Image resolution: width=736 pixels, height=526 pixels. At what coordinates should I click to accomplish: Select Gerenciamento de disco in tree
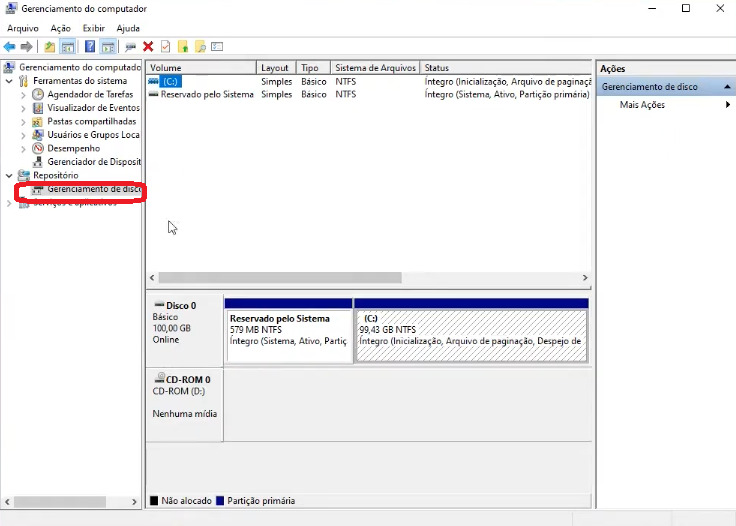point(94,189)
